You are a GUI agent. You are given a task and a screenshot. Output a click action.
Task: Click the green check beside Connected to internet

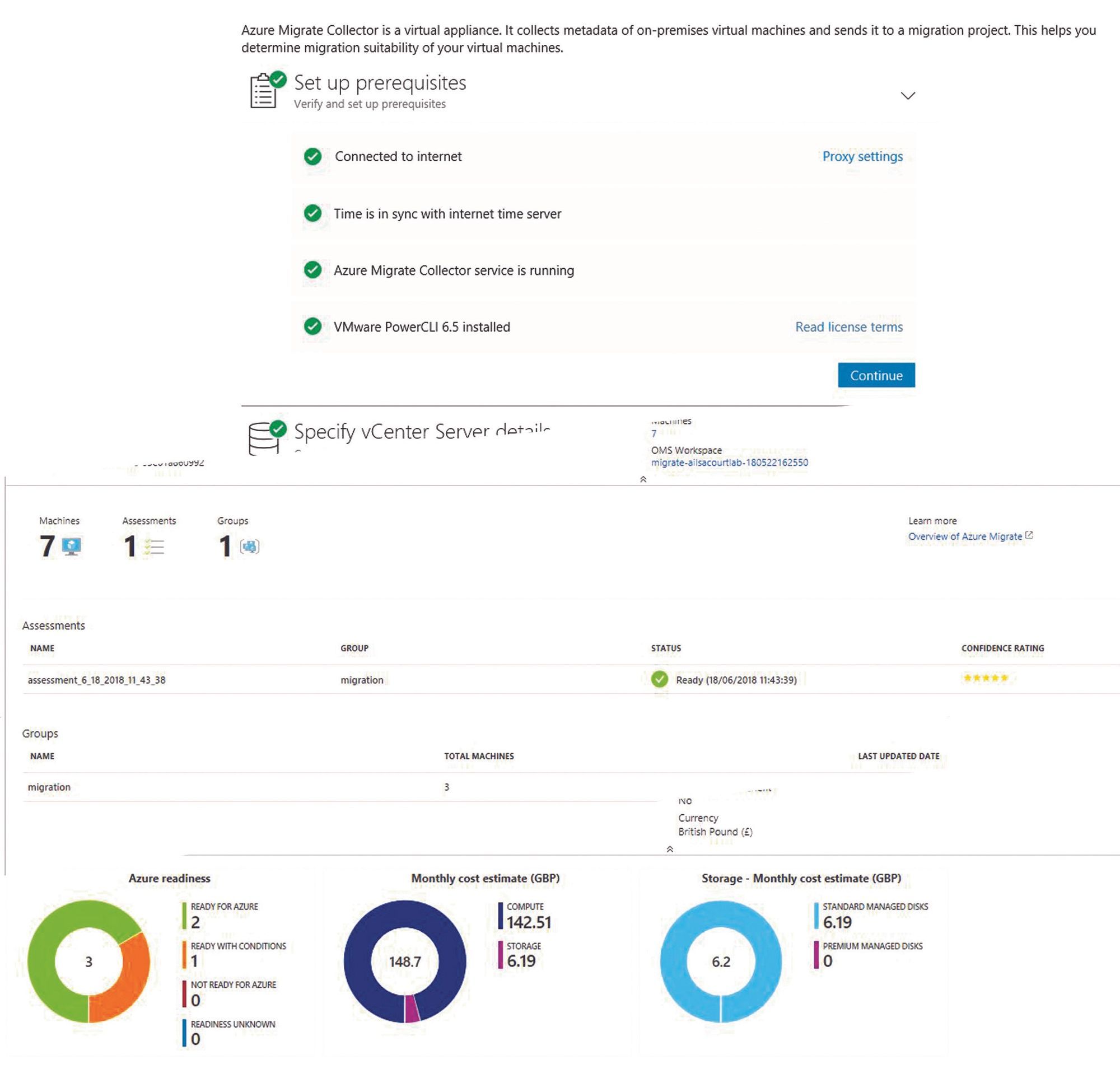(312, 157)
